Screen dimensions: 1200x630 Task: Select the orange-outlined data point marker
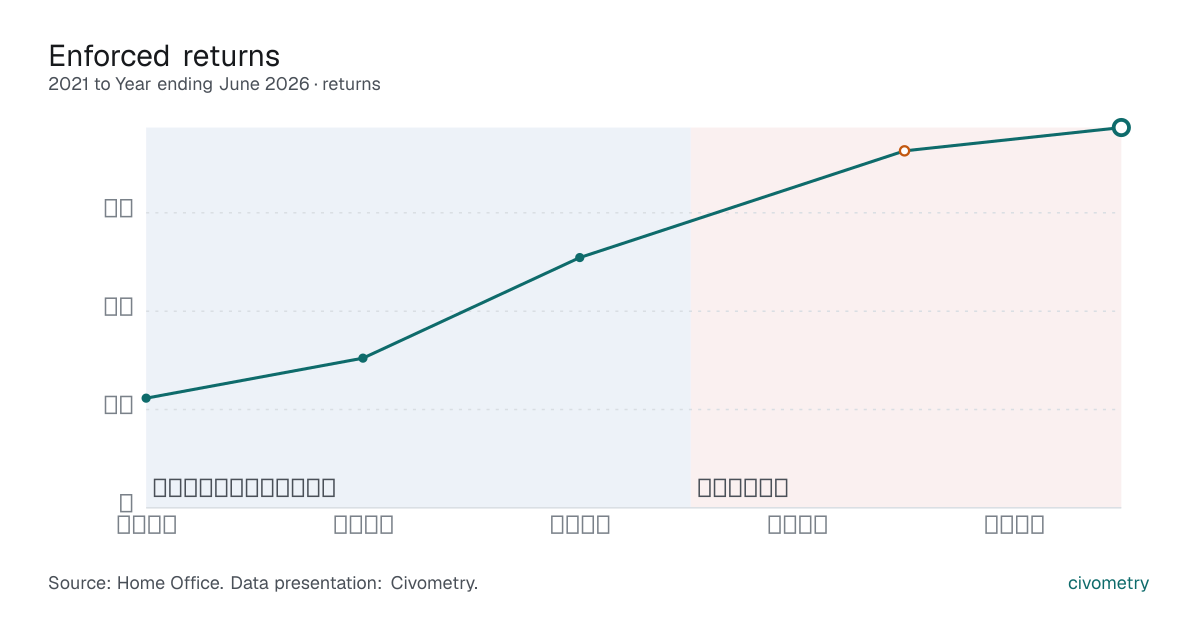pyautogui.click(x=904, y=151)
